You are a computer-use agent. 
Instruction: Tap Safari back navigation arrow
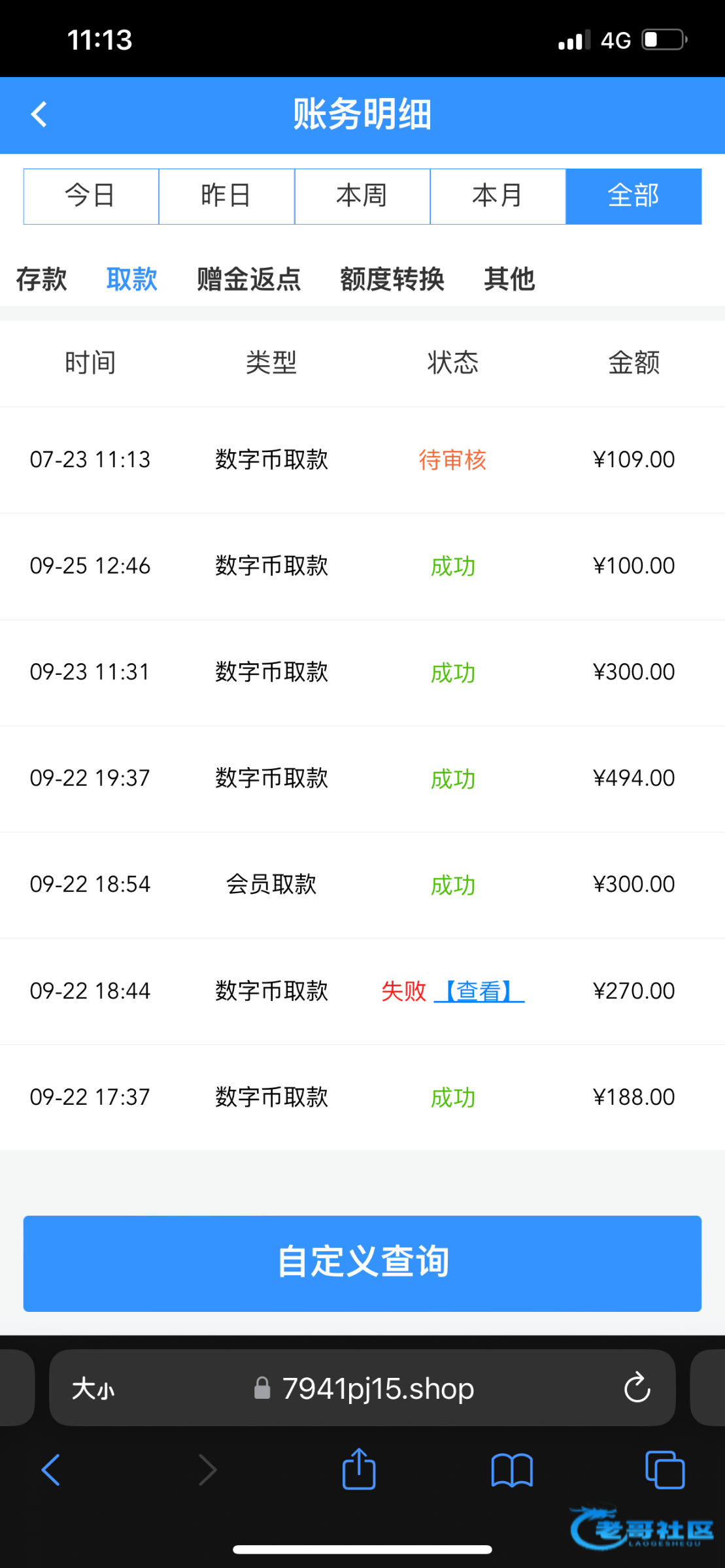(51, 1471)
